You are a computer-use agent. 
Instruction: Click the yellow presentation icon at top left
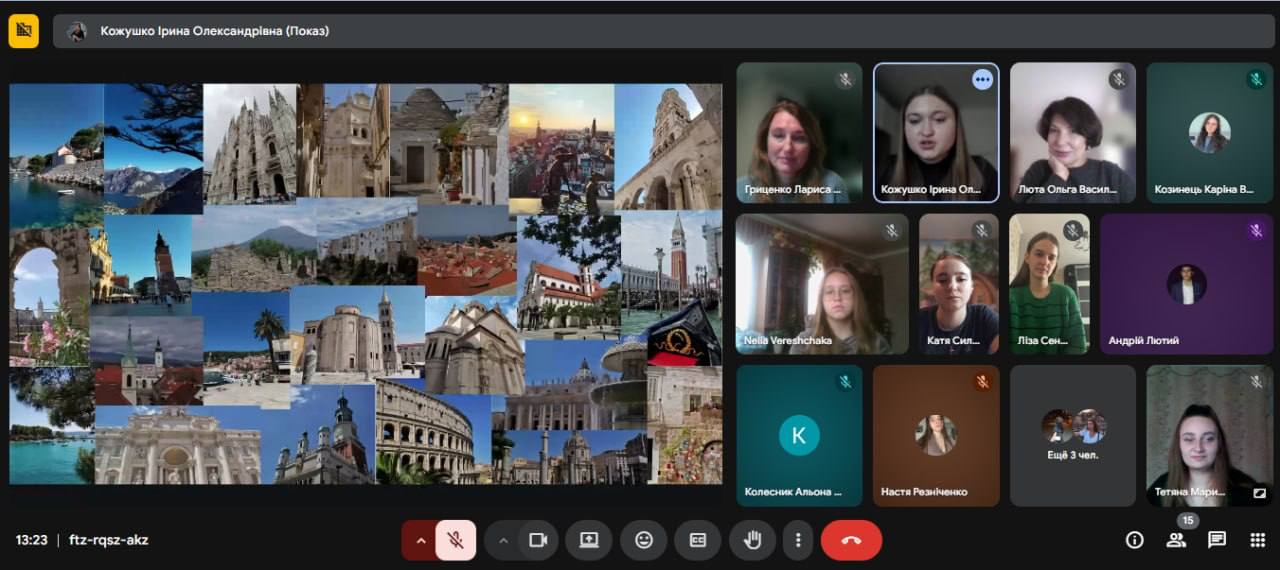[x=24, y=31]
